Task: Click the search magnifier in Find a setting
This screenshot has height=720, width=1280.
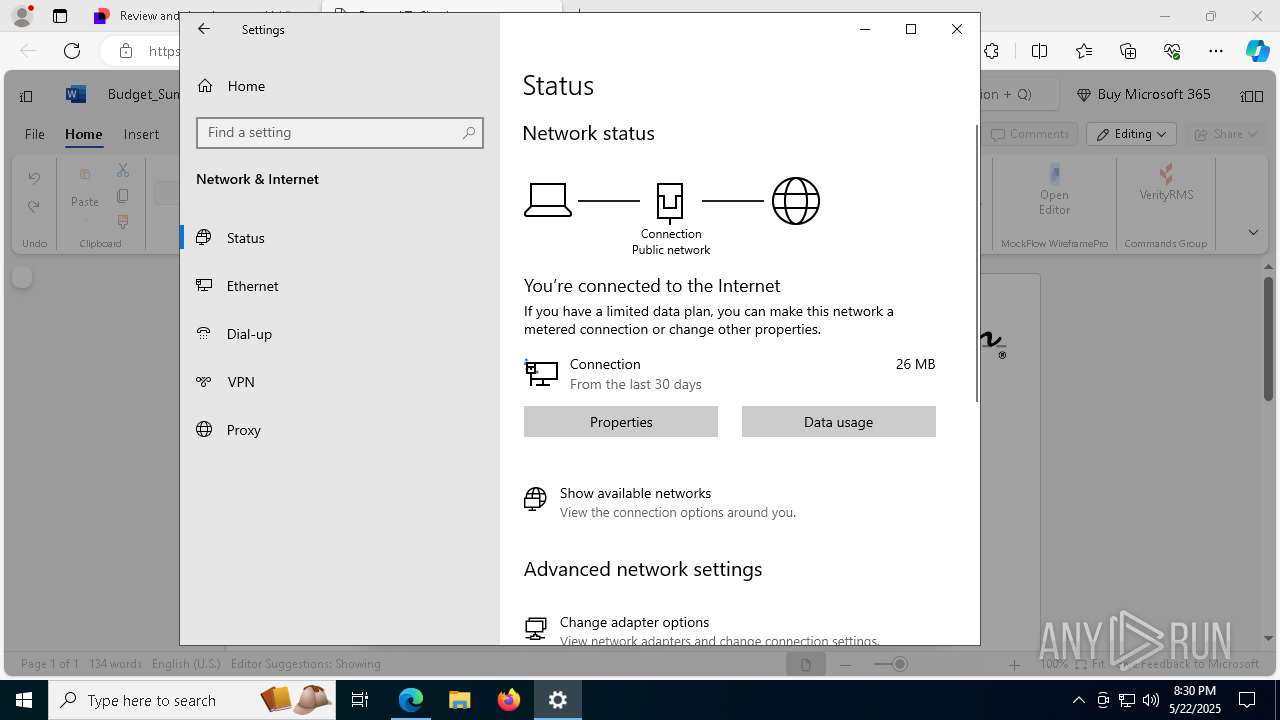Action: click(469, 133)
